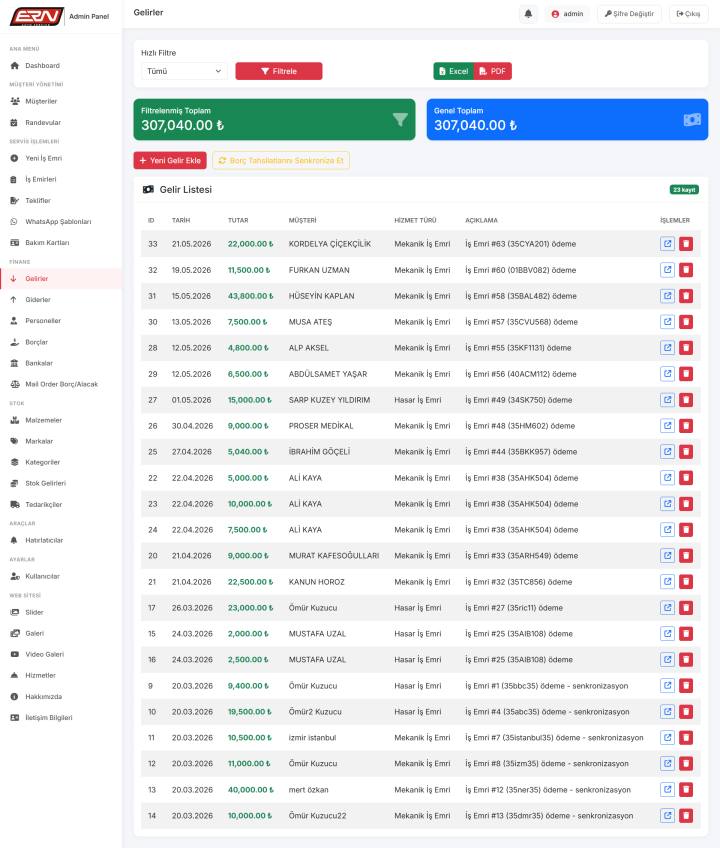Open the Hızlı Filtre Tümü dropdown
The height and width of the screenshot is (848, 720).
tap(184, 71)
